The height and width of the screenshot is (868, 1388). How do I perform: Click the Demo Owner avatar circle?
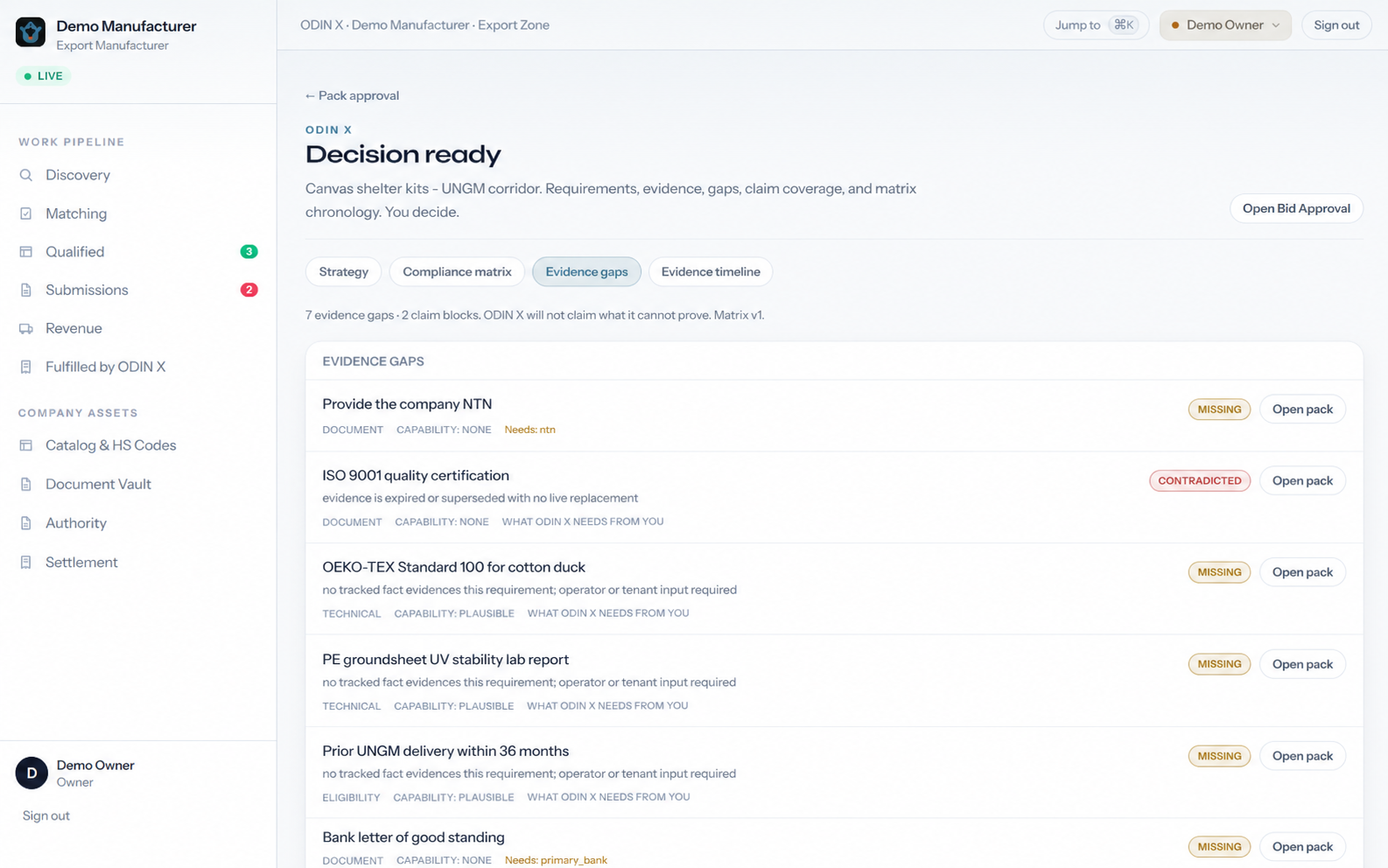pyautogui.click(x=32, y=773)
